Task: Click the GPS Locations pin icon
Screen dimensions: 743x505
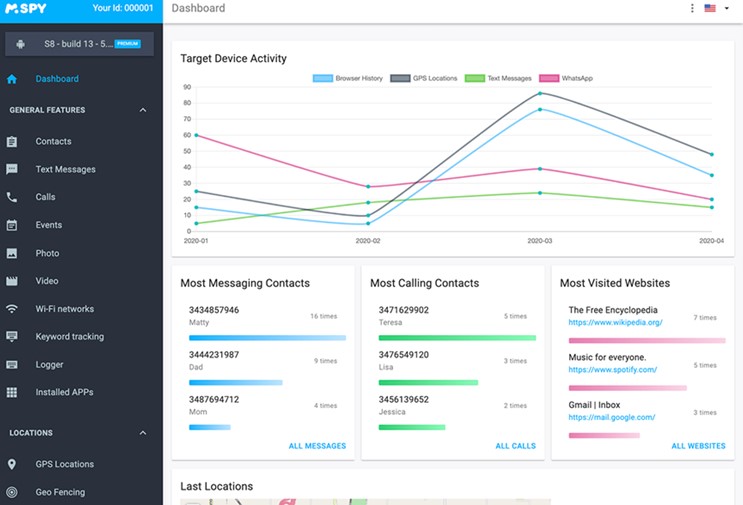Action: [x=12, y=465]
